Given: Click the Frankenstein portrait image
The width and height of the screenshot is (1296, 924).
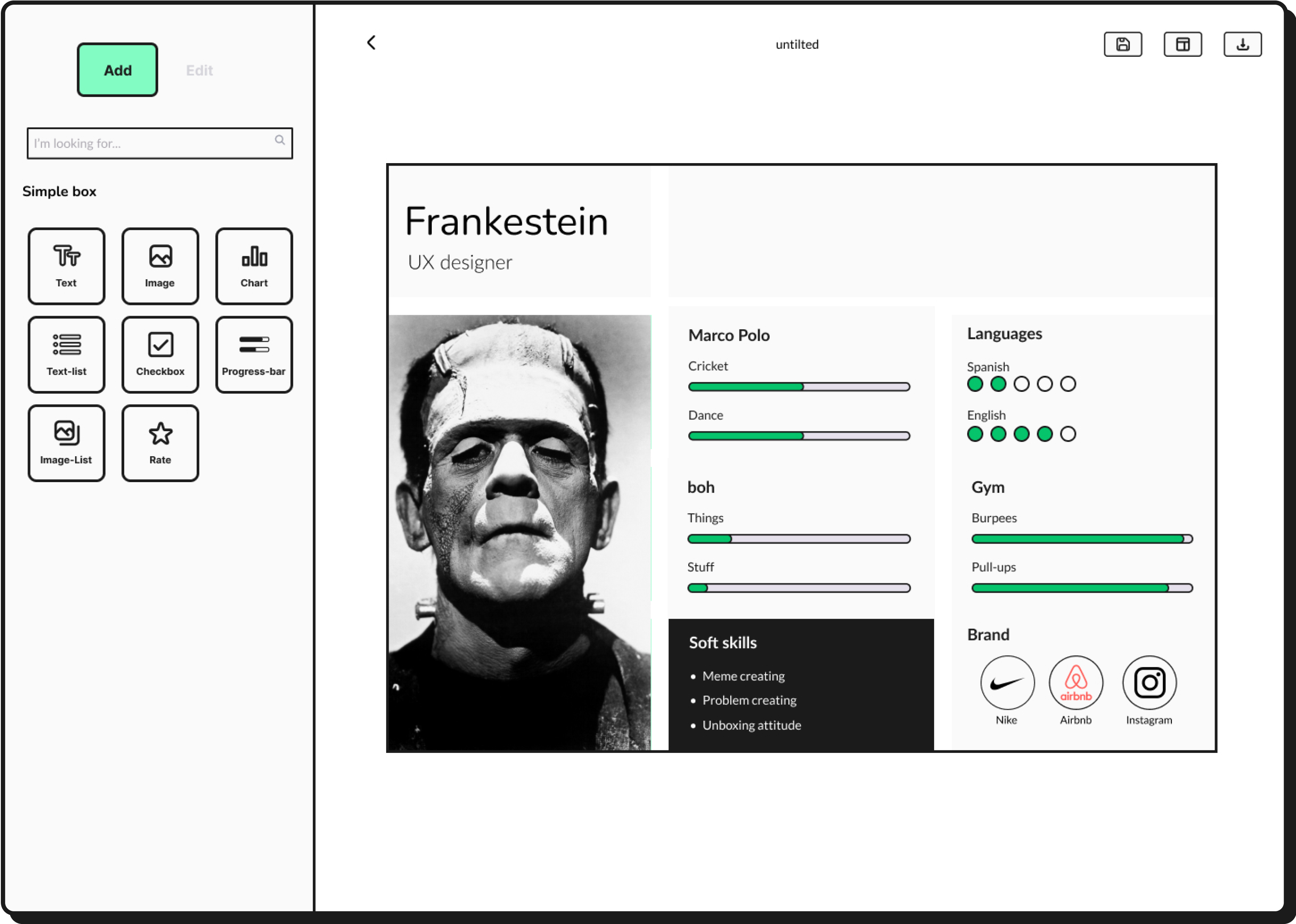Looking at the screenshot, I should pyautogui.click(x=519, y=533).
